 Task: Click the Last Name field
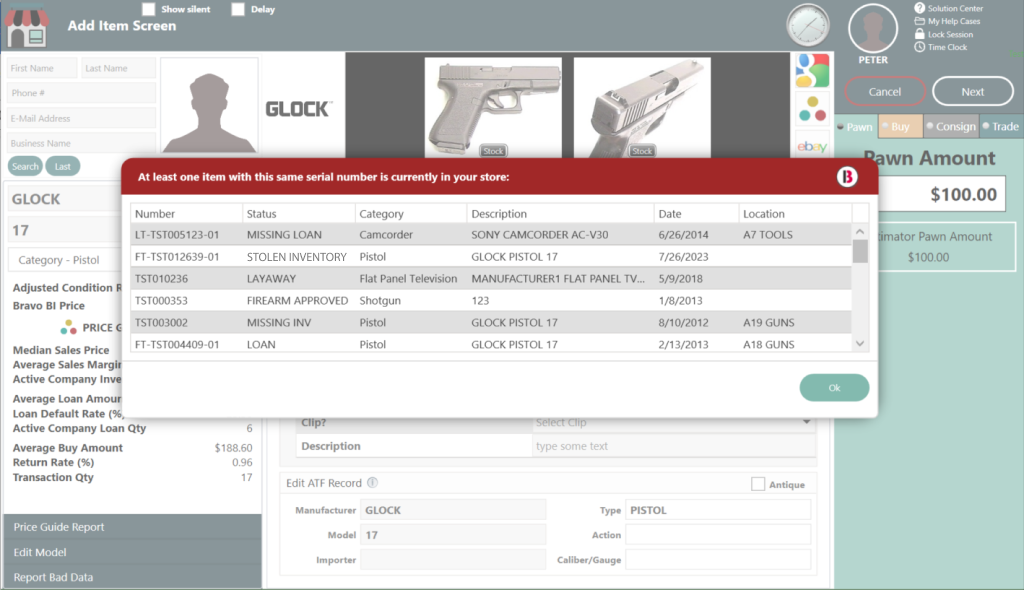click(x=118, y=68)
